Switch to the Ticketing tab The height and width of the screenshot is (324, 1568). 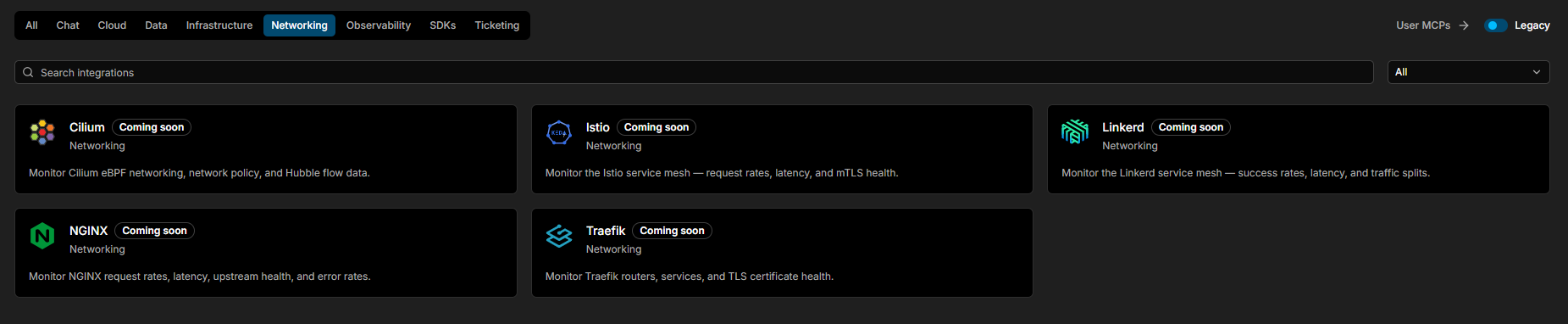tap(497, 25)
